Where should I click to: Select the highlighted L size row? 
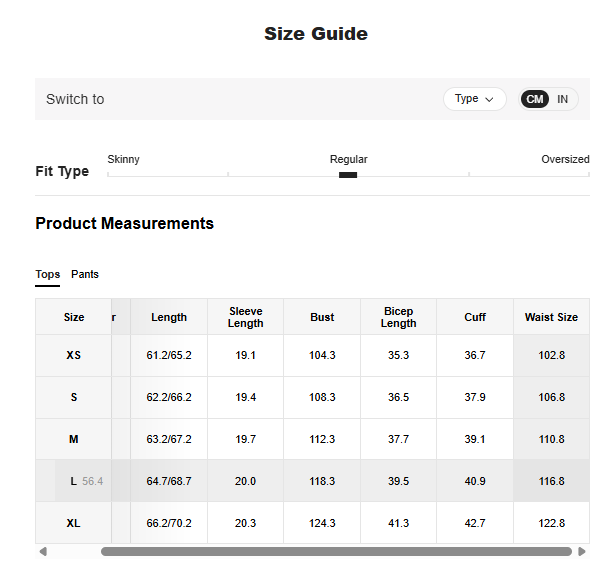(74, 481)
